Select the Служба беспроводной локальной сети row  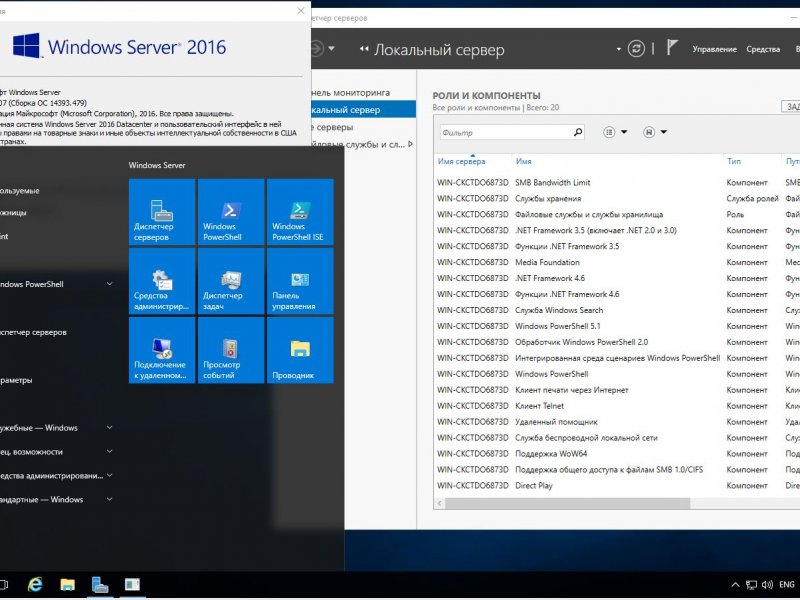[x=617, y=438]
